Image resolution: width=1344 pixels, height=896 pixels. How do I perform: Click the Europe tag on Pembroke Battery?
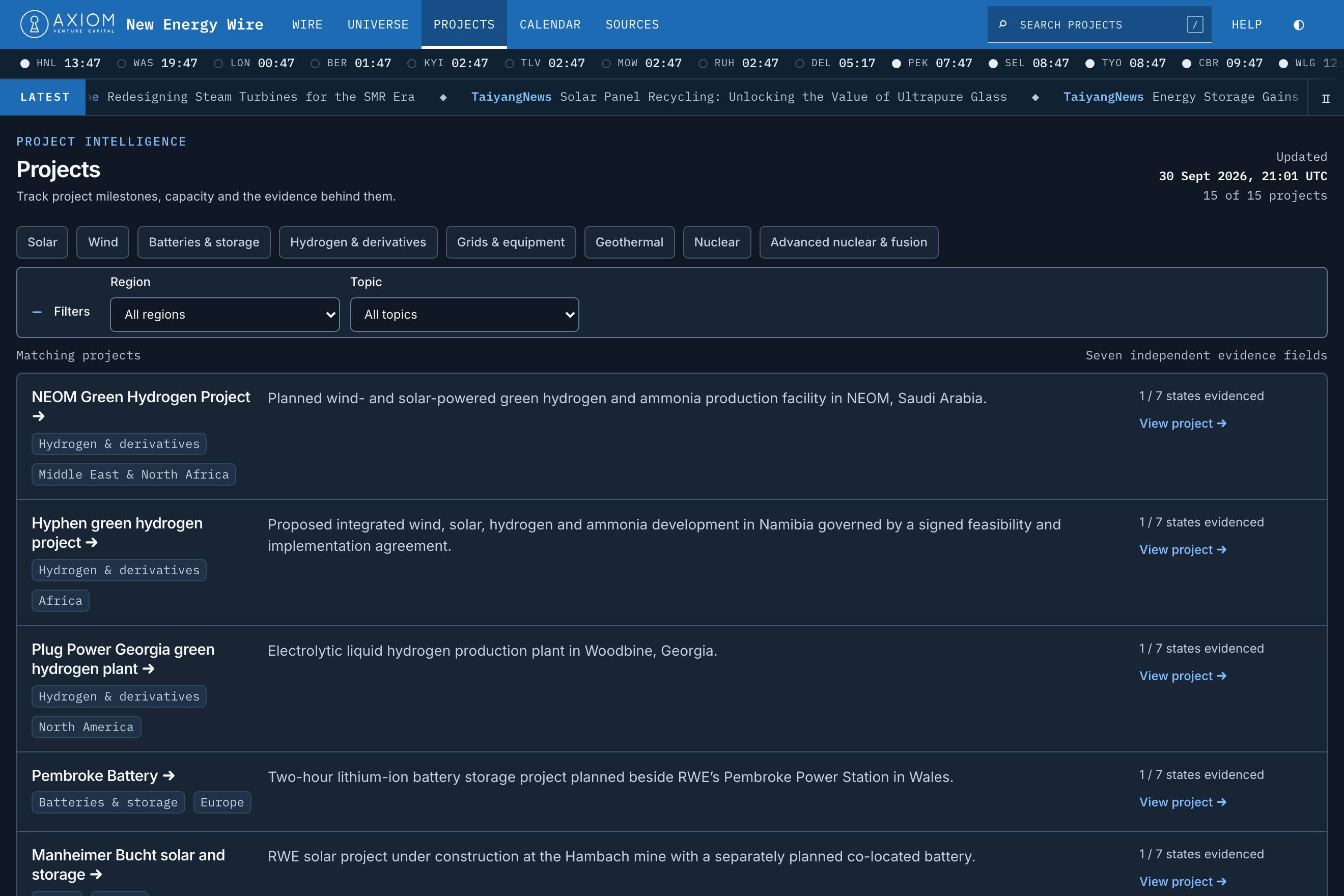(x=222, y=802)
